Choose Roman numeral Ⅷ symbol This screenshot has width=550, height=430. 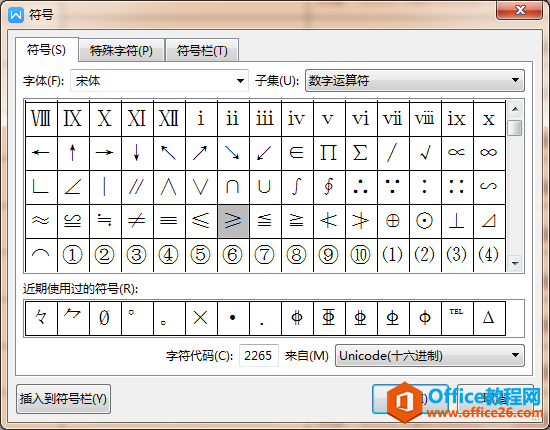click(x=41, y=119)
